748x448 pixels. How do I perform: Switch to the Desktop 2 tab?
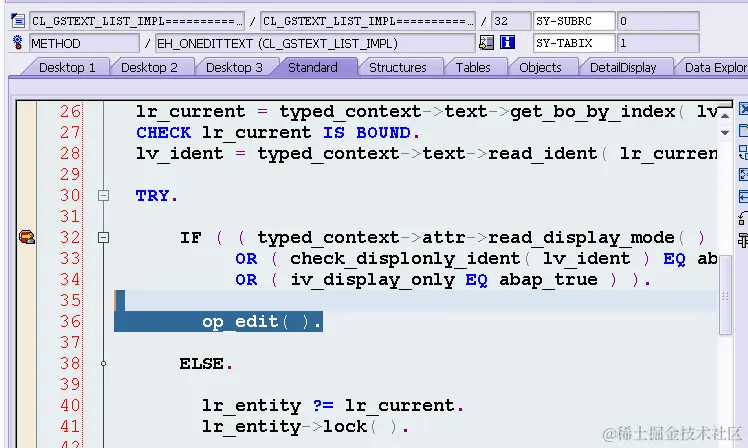(x=149, y=67)
